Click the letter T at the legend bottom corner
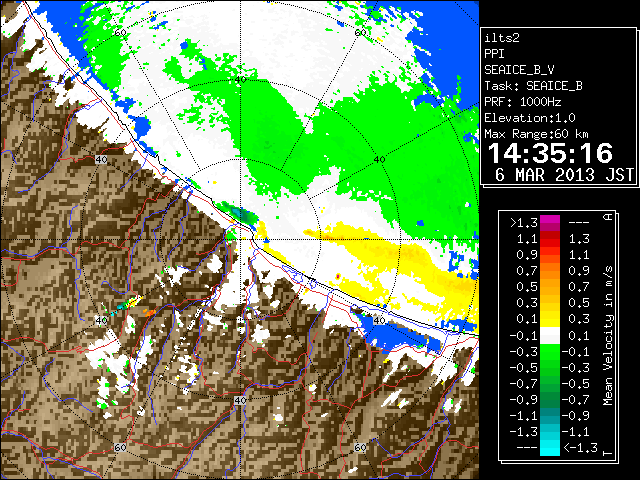Image resolution: width=640 pixels, height=480 pixels. pos(608,453)
